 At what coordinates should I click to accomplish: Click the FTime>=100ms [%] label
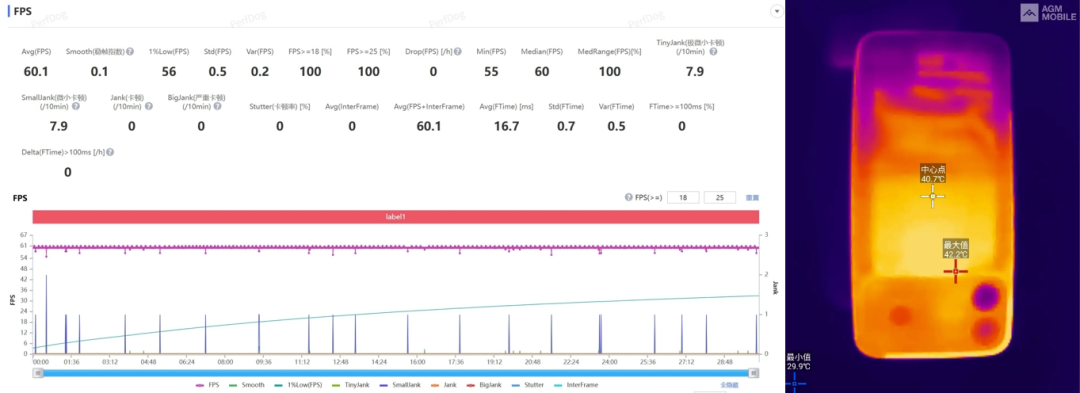point(681,107)
